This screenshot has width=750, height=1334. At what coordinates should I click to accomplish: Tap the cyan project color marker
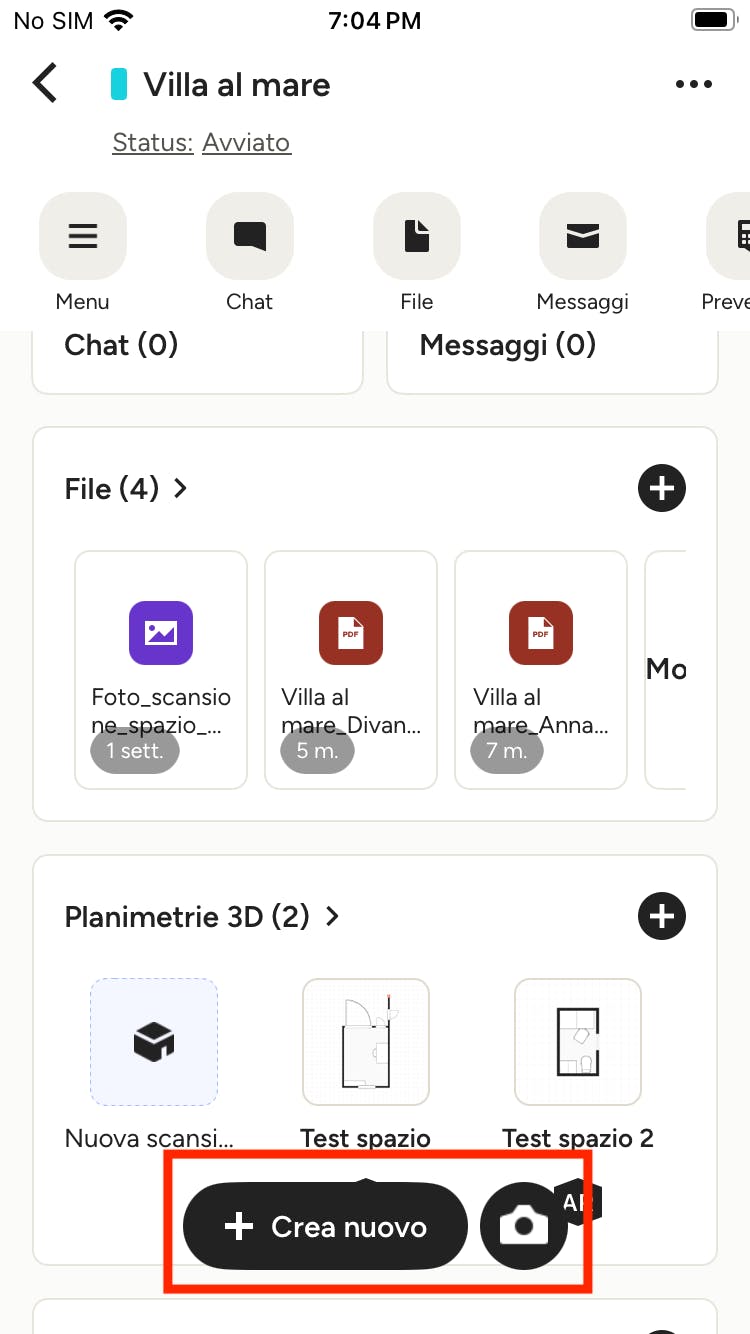pyautogui.click(x=118, y=85)
